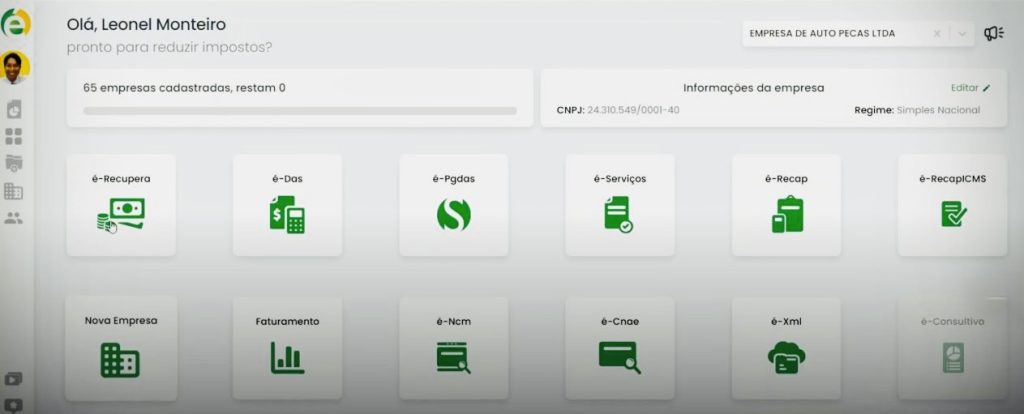Open the é-Consultiva report icon
1024x414 pixels.
coord(953,358)
